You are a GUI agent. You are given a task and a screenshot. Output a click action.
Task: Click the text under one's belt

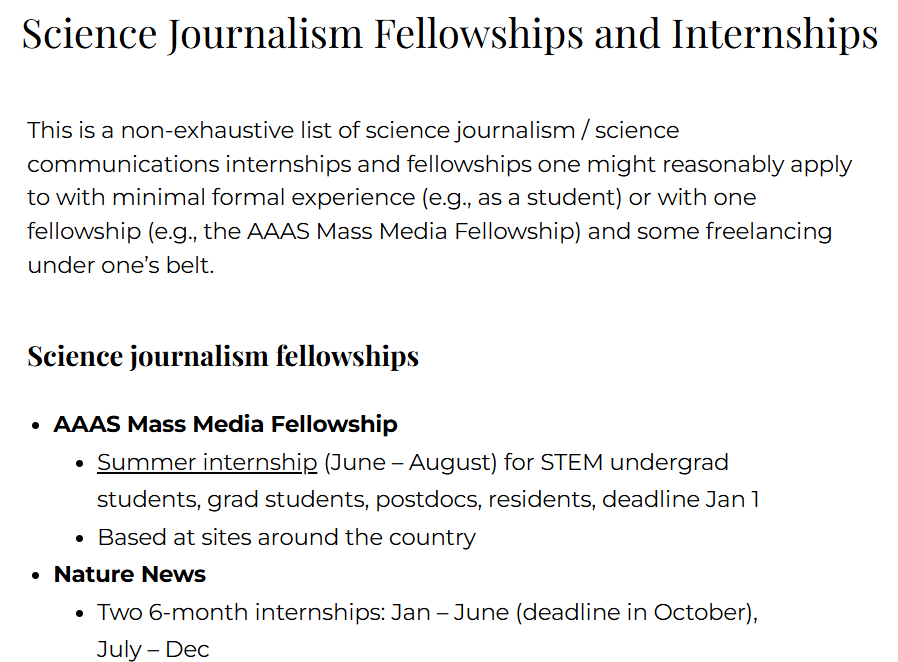(x=120, y=265)
